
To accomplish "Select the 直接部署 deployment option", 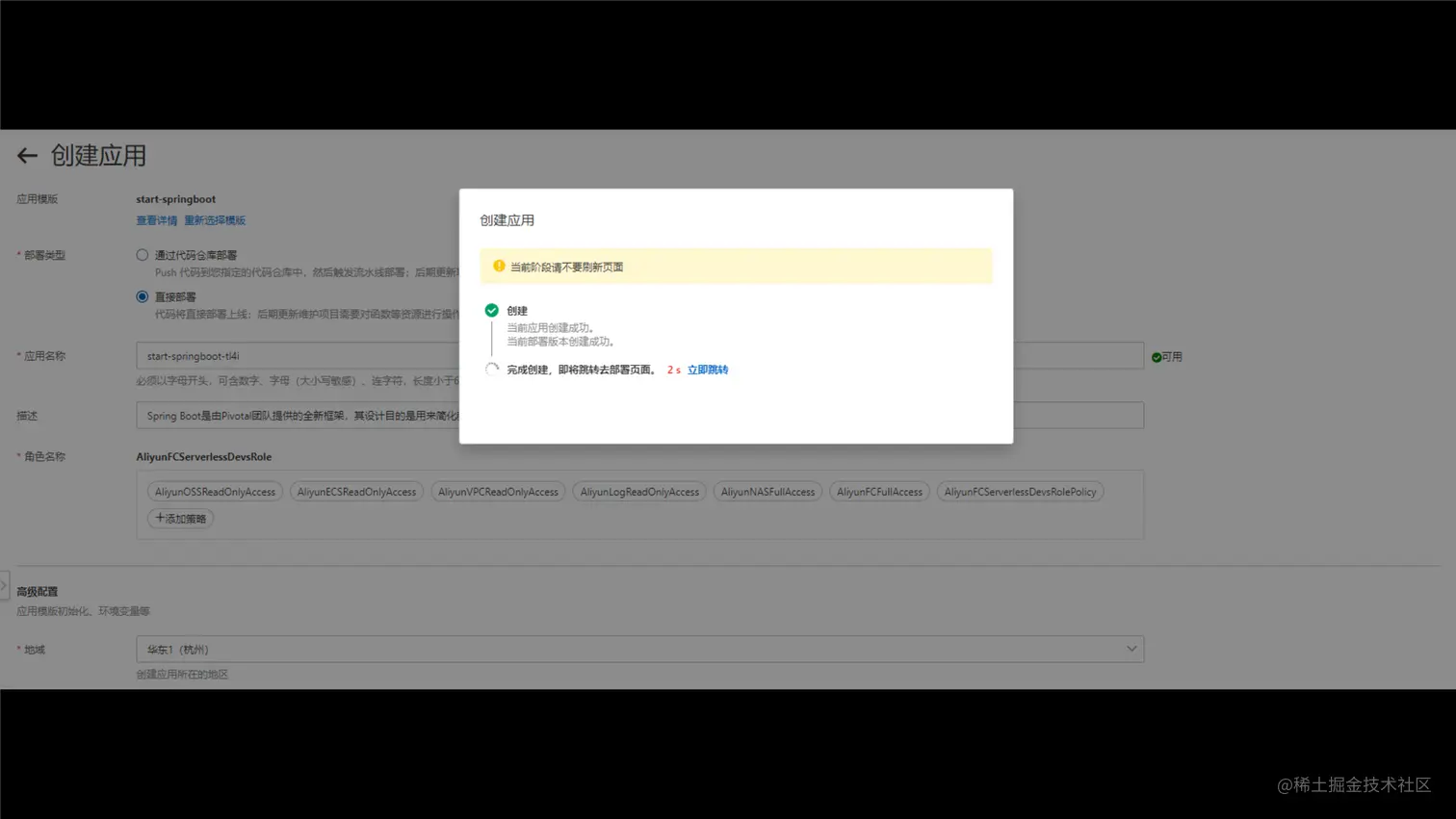I will (x=142, y=297).
